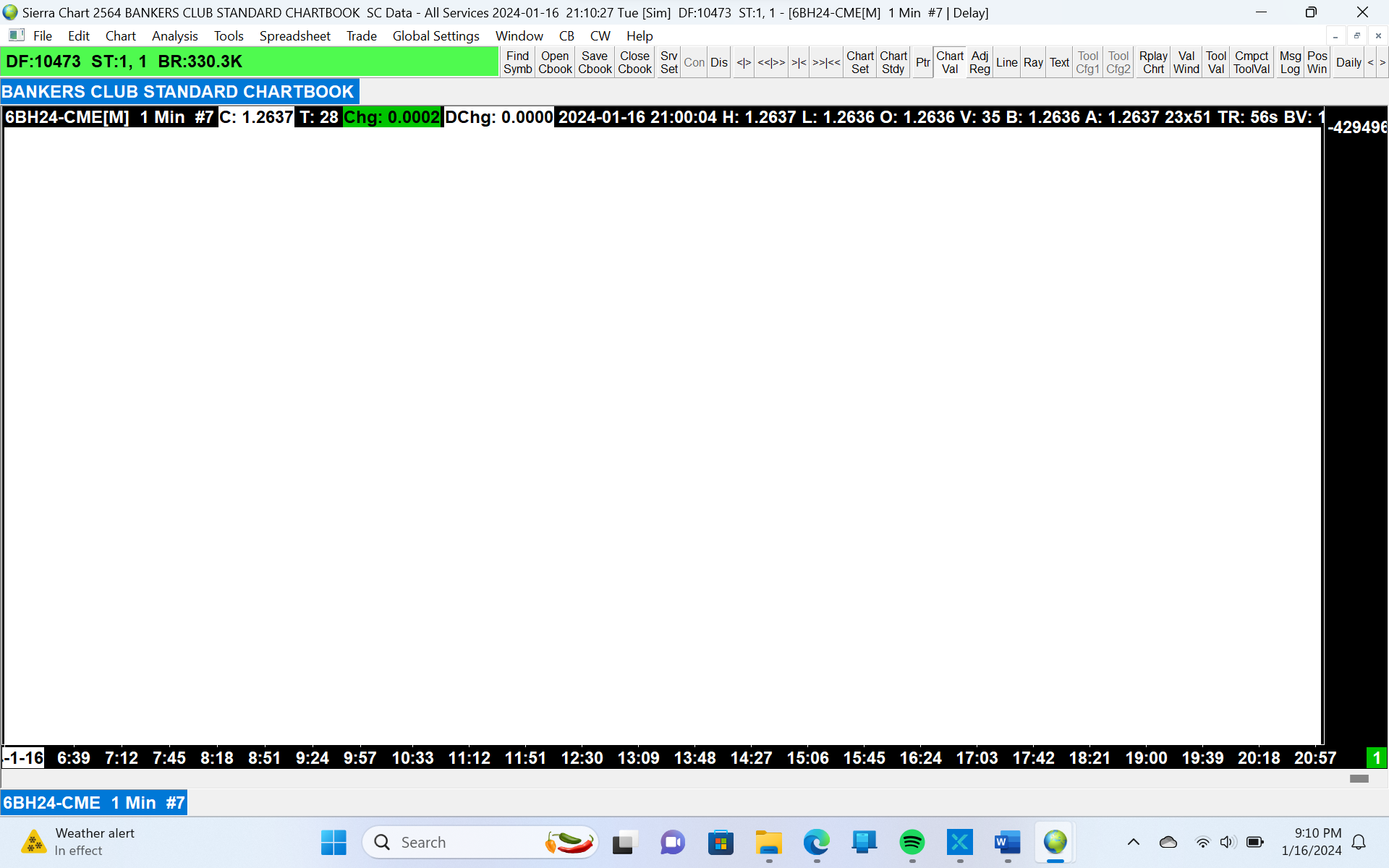
Task: Open the Msg Log window
Action: (1290, 62)
